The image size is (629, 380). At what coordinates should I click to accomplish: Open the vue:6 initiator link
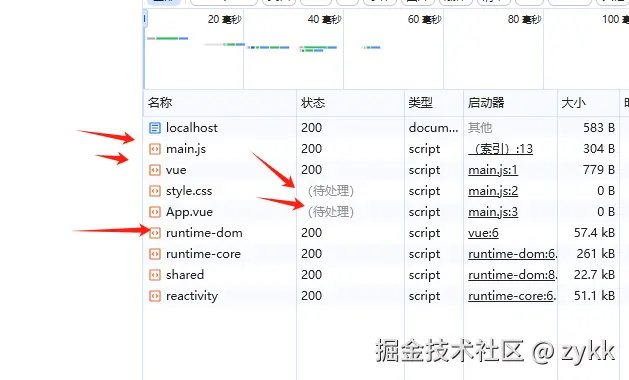pos(483,233)
